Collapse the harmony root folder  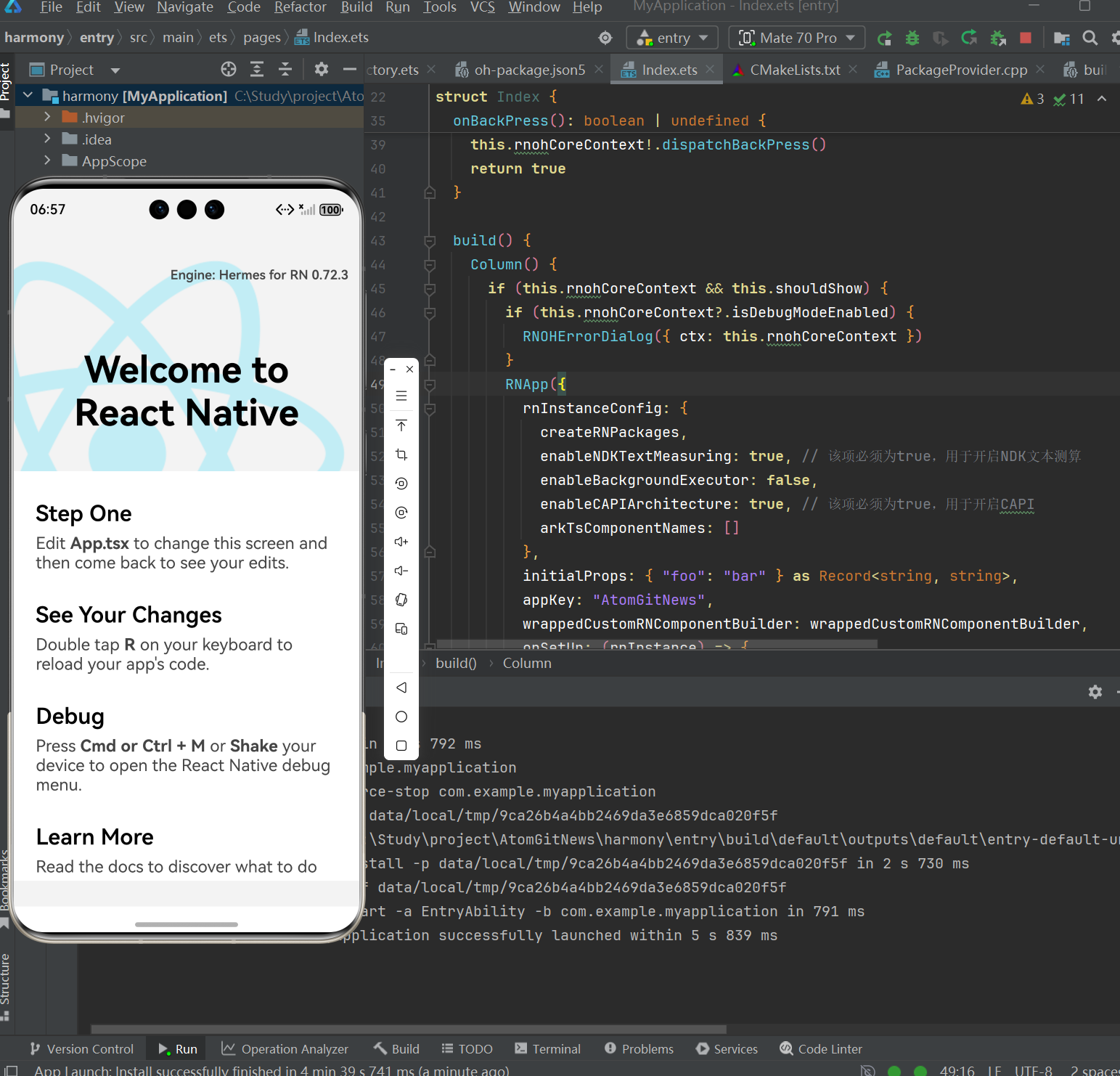[x=28, y=95]
